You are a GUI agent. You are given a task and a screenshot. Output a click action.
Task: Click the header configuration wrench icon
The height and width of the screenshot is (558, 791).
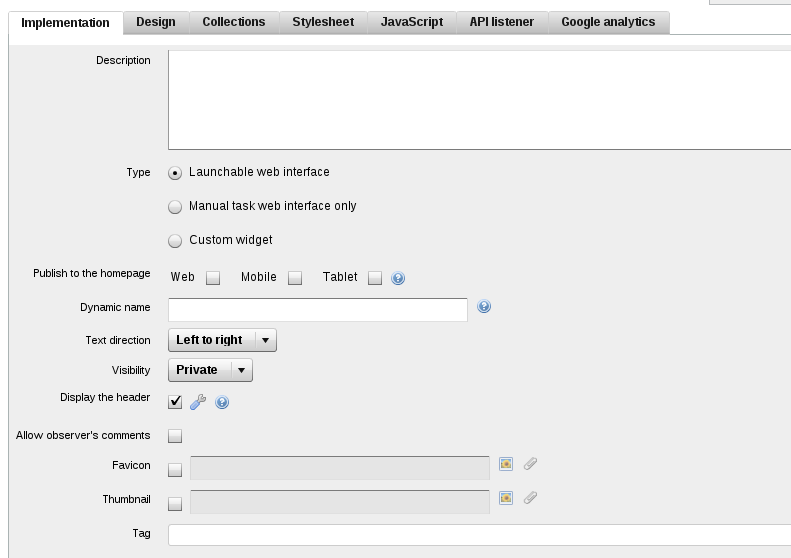pos(198,402)
